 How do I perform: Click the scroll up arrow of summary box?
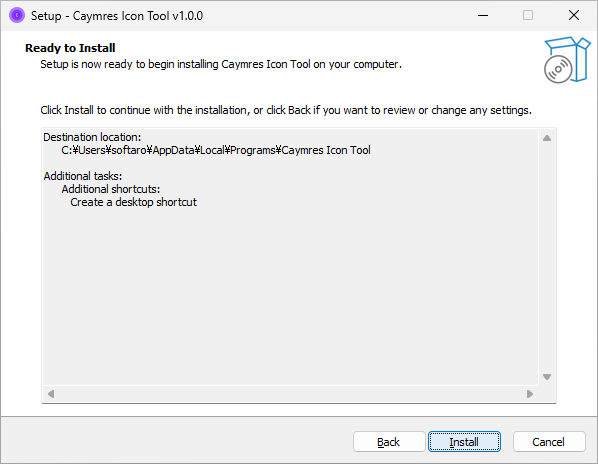(547, 138)
